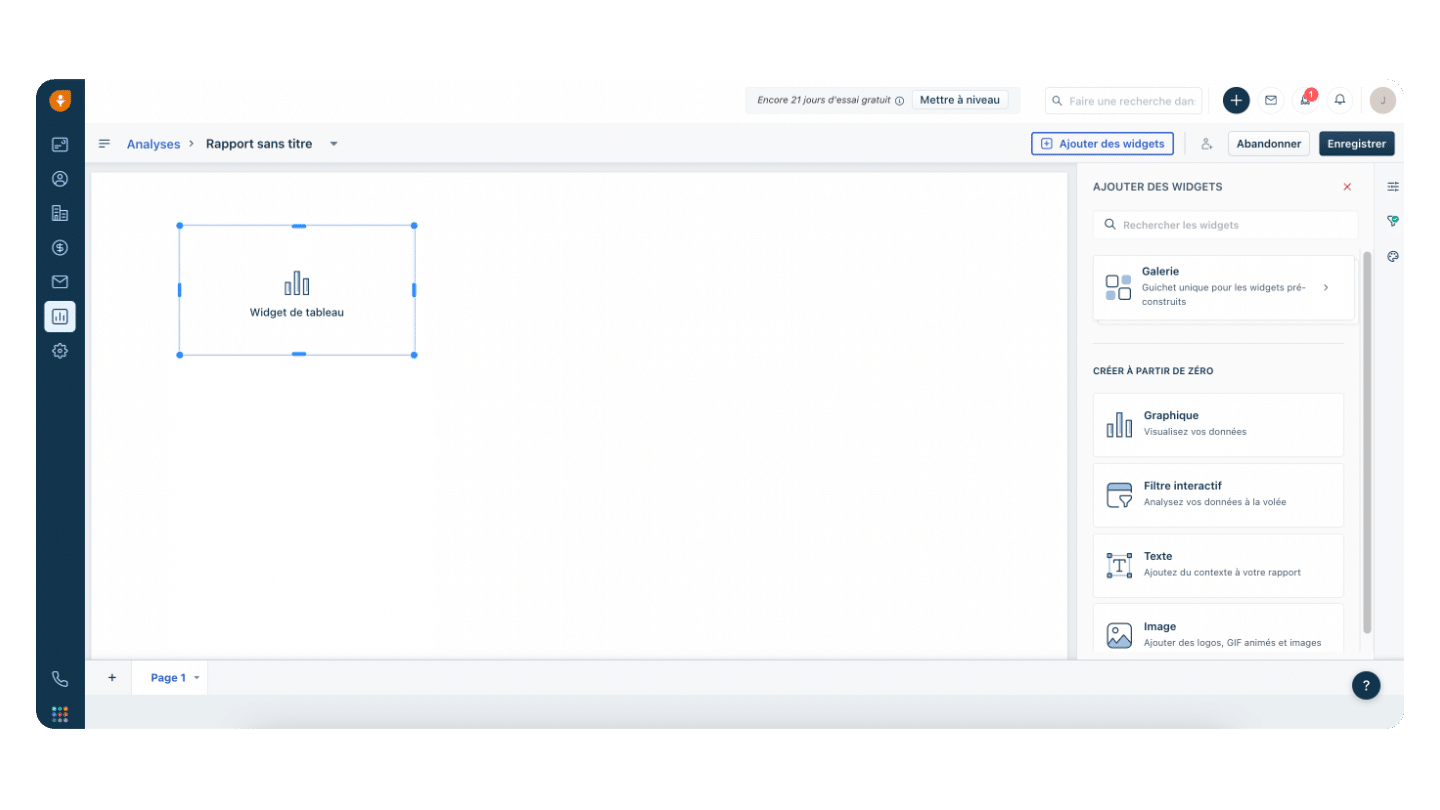The image size is (1440, 810).
Task: Go to the Analyses breadcrumb link
Action: tap(153, 144)
